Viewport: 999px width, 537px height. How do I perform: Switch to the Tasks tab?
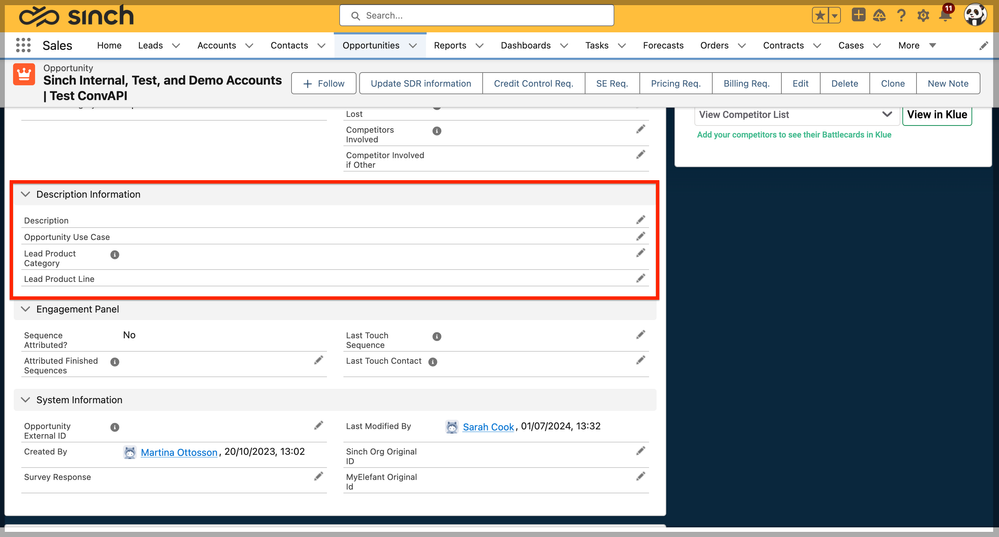(x=597, y=45)
